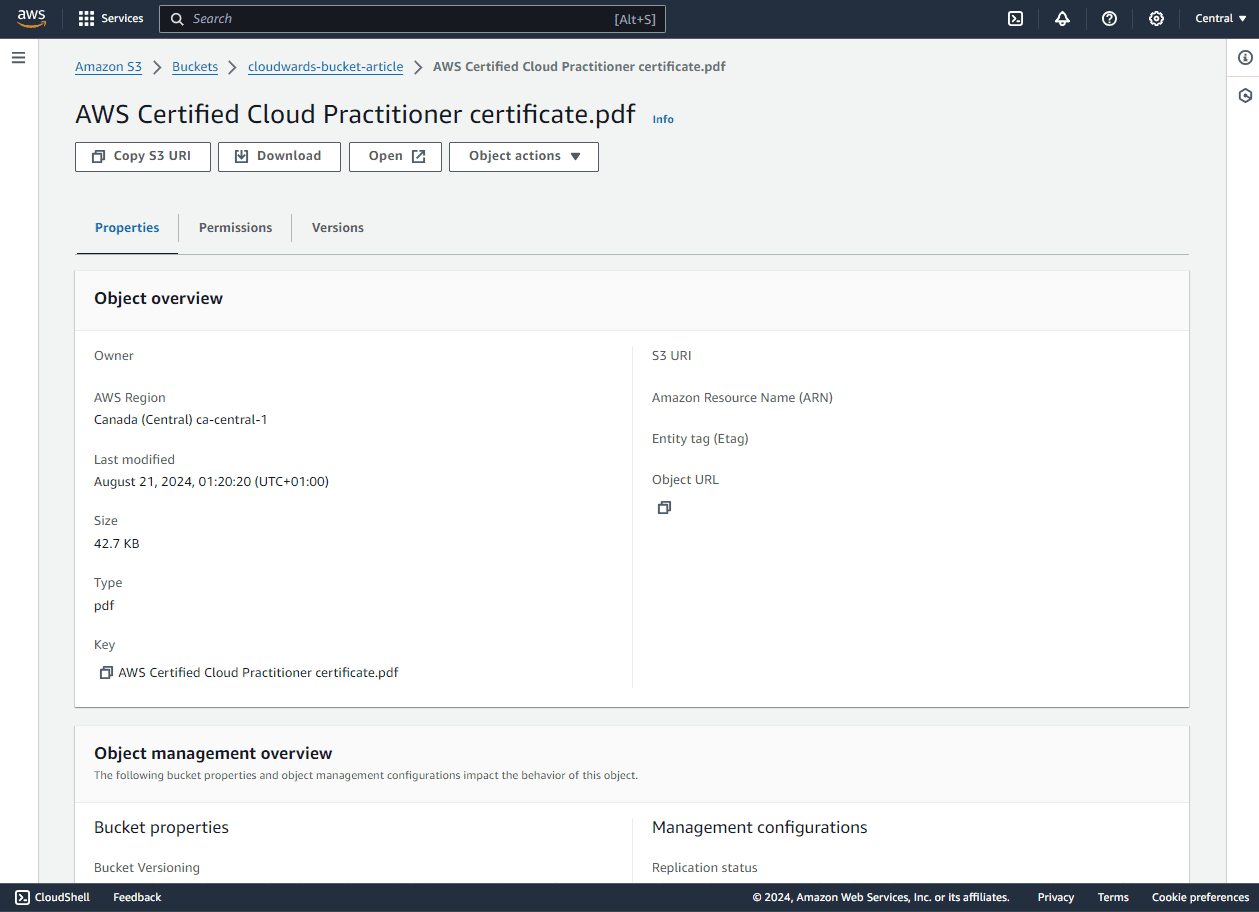Click the Bucket Versioning label
The width and height of the screenshot is (1259, 912).
pyautogui.click(x=147, y=868)
